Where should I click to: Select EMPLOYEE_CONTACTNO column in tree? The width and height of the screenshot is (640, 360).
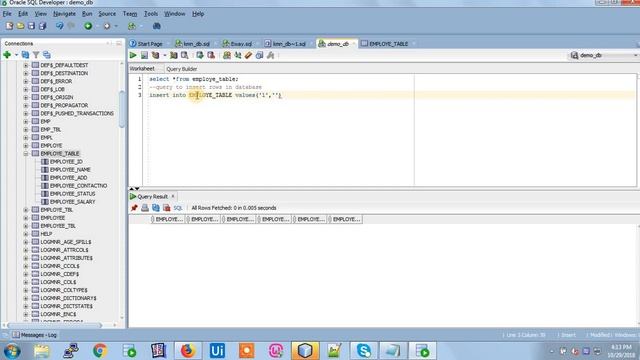pos(78,186)
